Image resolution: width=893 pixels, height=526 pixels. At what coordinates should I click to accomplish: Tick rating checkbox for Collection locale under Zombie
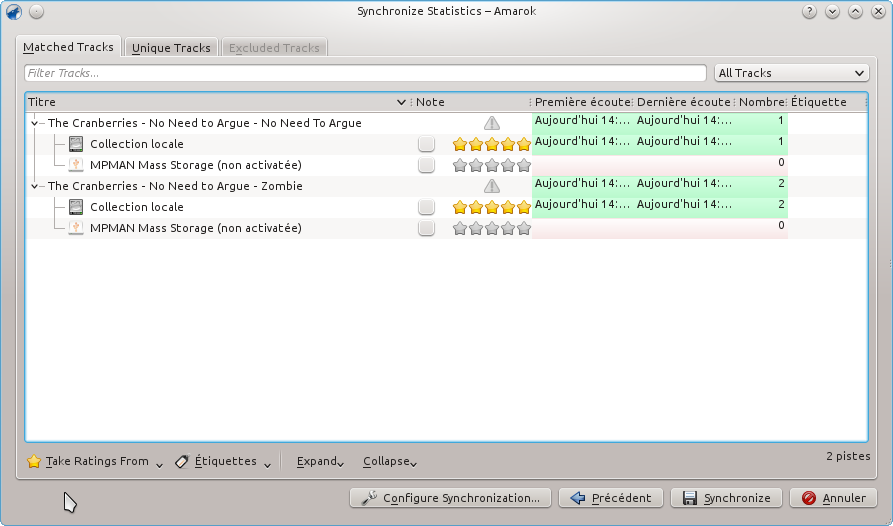(426, 207)
